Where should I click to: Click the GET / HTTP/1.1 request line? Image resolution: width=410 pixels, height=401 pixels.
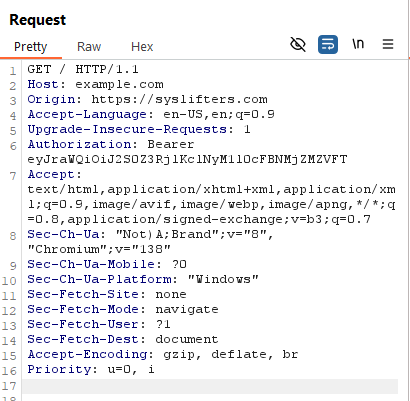point(83,69)
